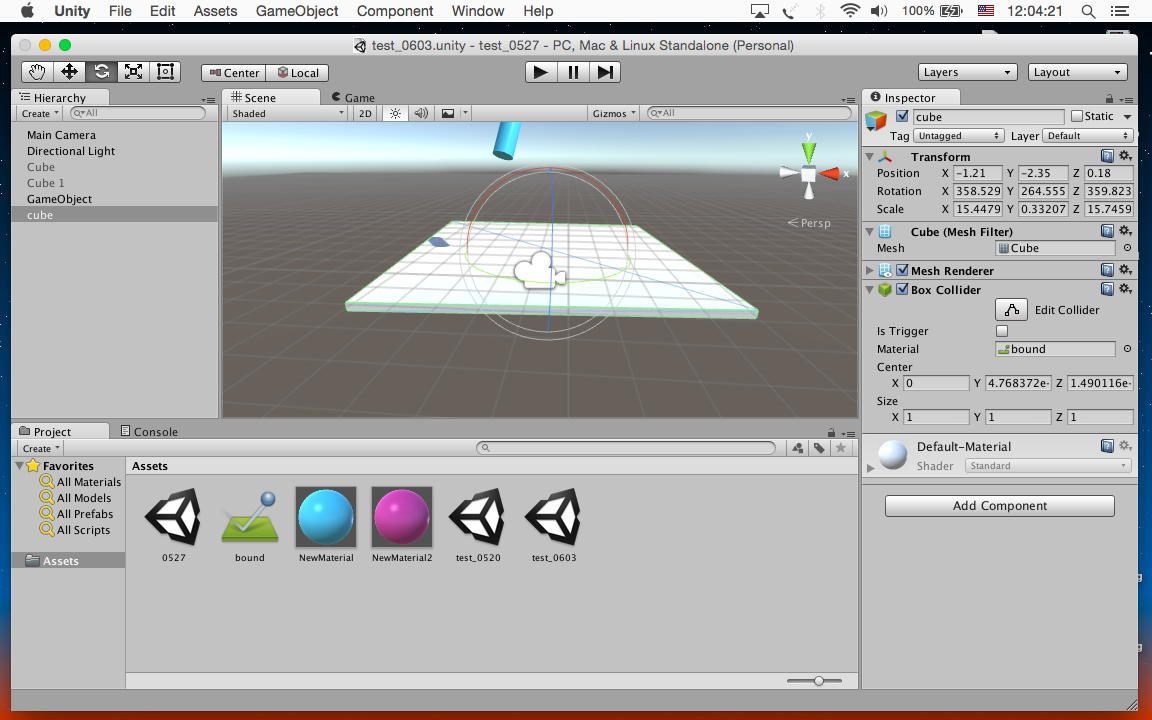Toggle Center pivot mode button

click(x=234, y=73)
